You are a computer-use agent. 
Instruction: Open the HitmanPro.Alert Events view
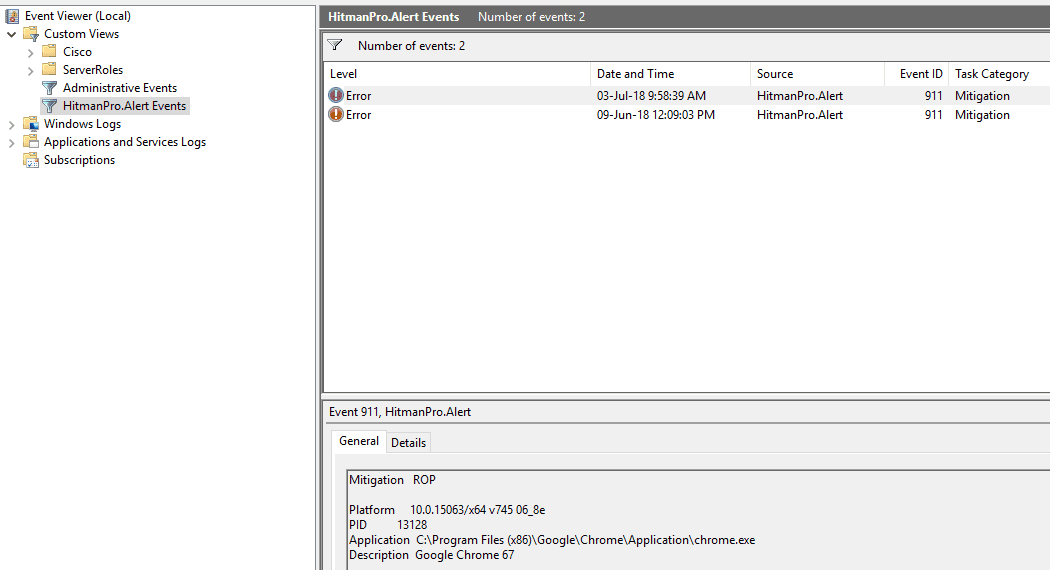click(125, 106)
